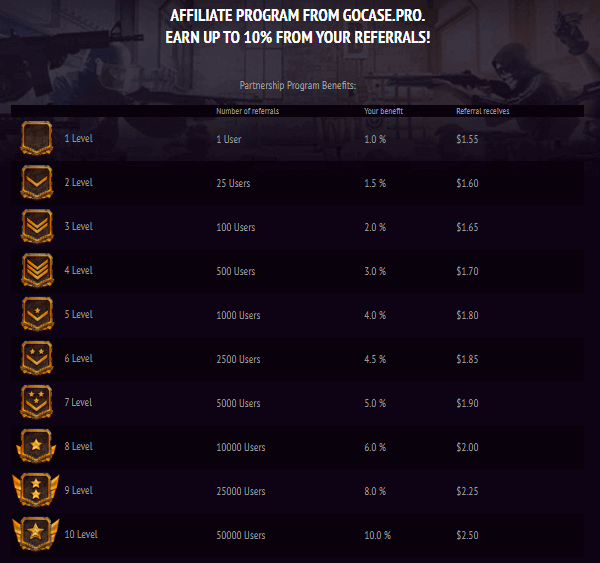Image resolution: width=600 pixels, height=563 pixels.
Task: Click the 1 Level rank badge icon
Action: pyautogui.click(x=37, y=138)
